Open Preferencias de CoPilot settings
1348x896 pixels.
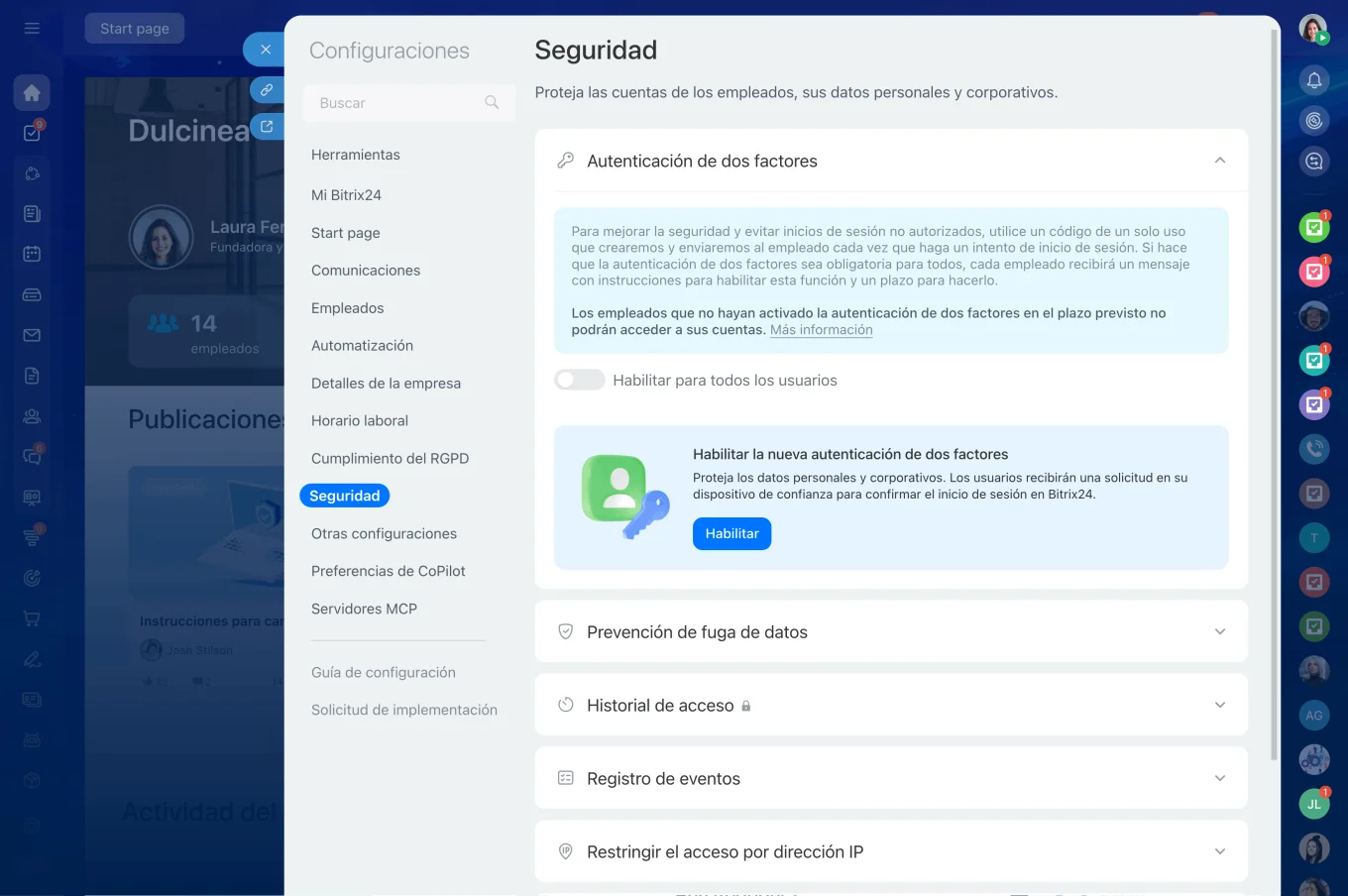(388, 571)
